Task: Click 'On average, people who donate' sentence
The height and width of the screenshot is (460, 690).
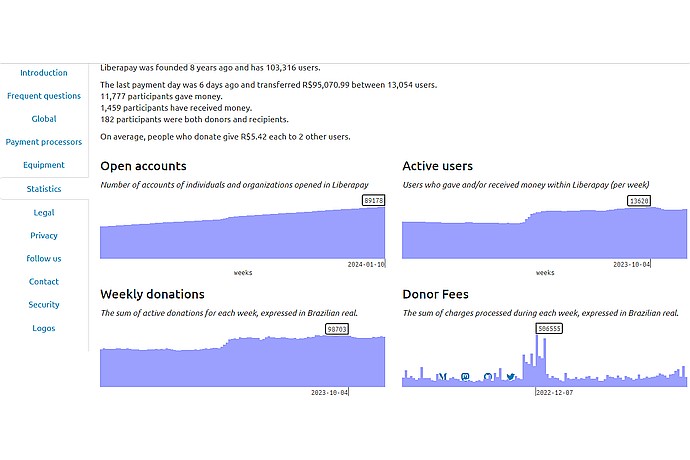Action: (x=225, y=136)
